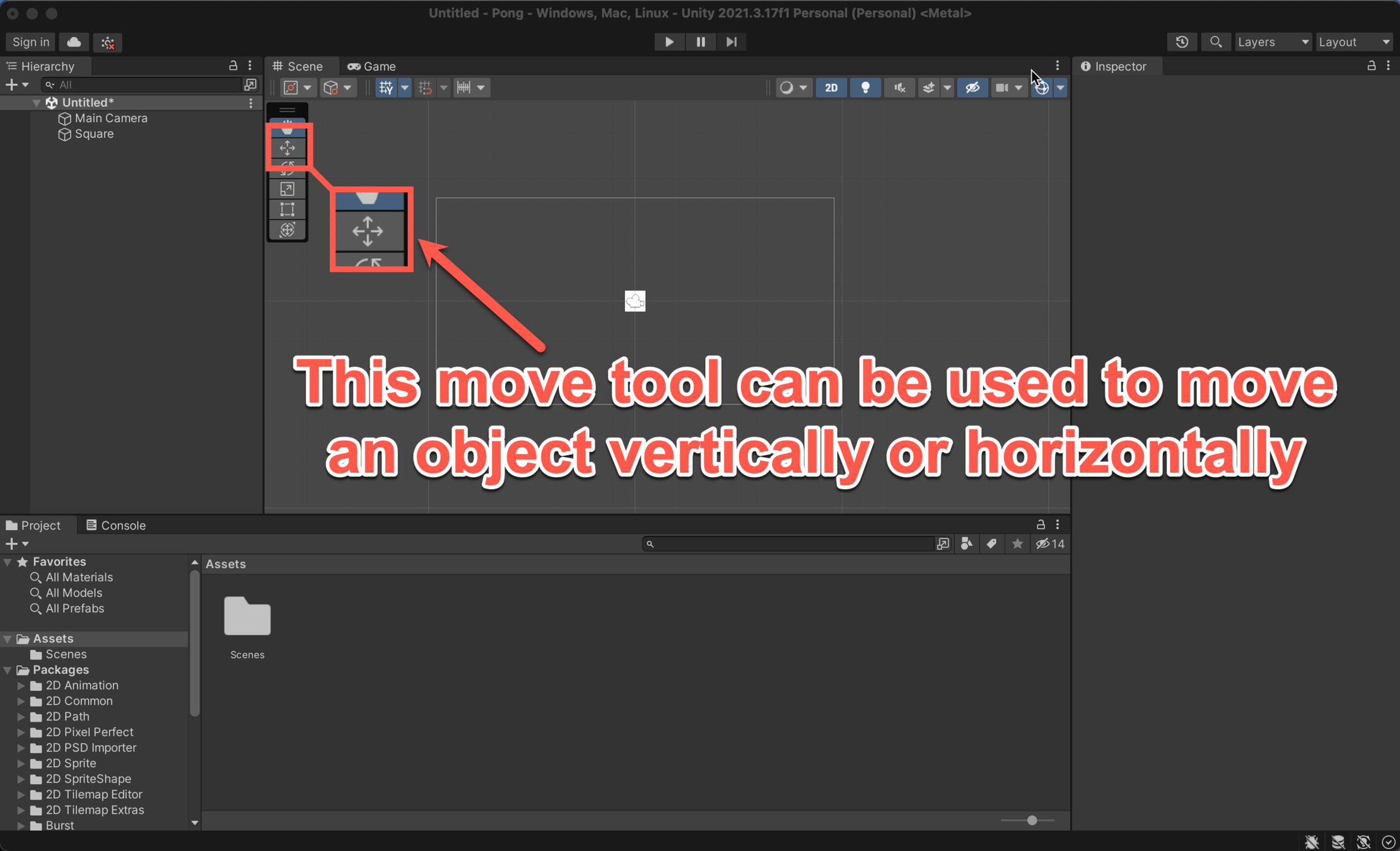1400x851 pixels.
Task: Adjust the asset icon size slider
Action: (x=1032, y=820)
